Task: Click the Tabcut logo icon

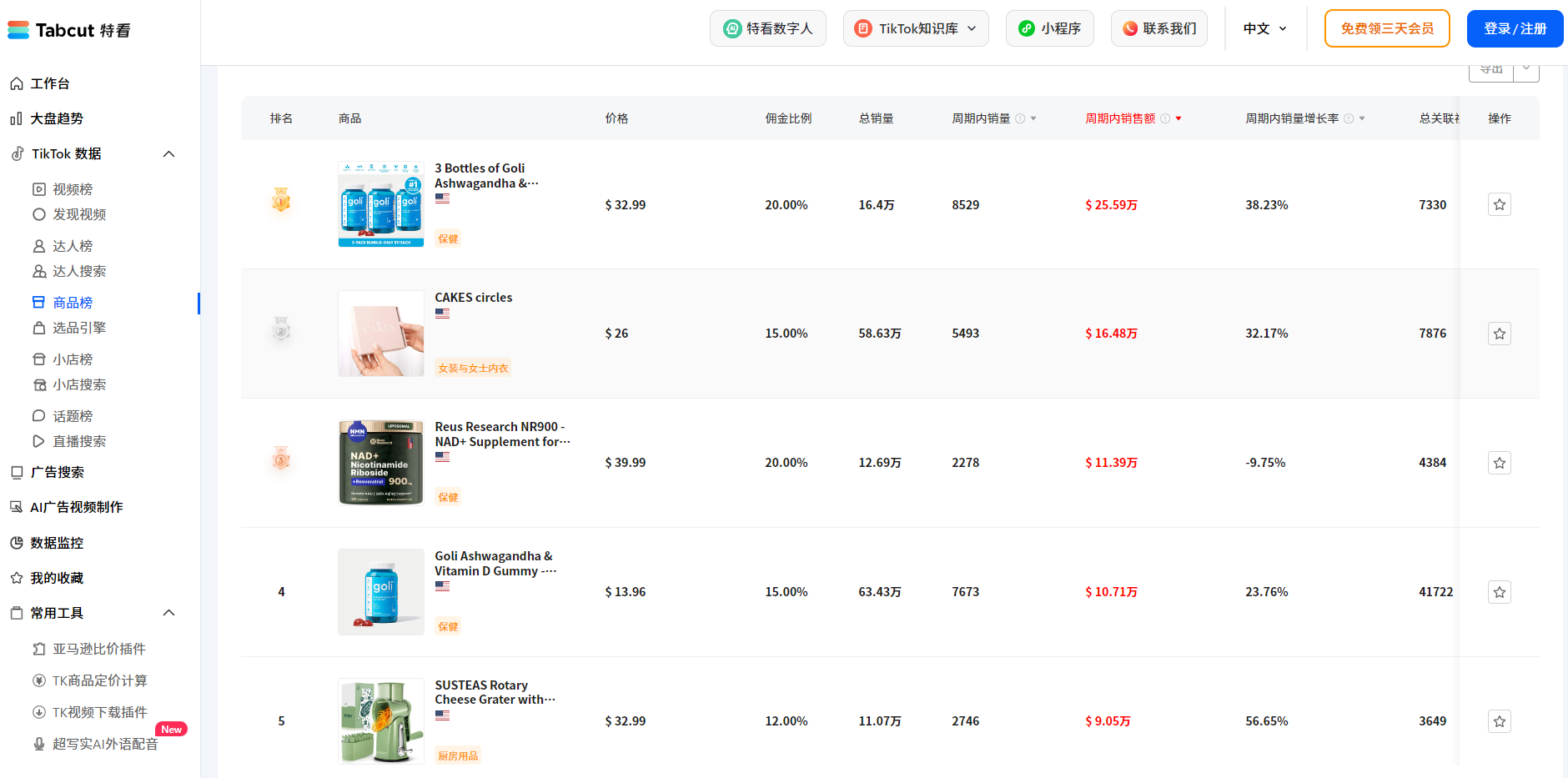Action: point(18,30)
